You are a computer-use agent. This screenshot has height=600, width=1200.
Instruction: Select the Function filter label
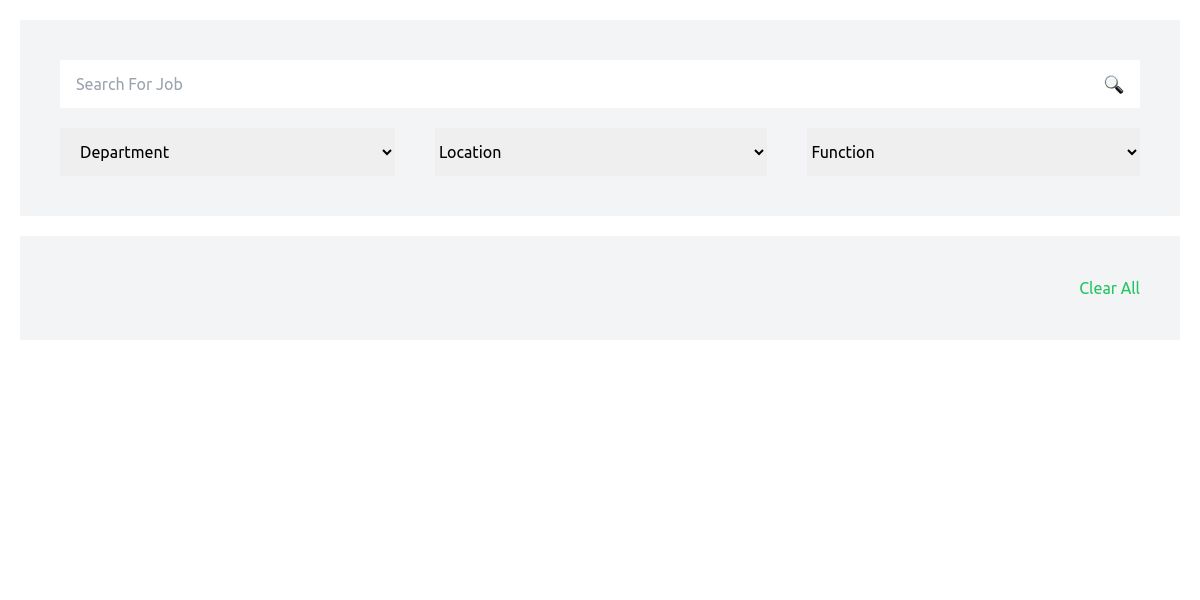[x=843, y=152]
